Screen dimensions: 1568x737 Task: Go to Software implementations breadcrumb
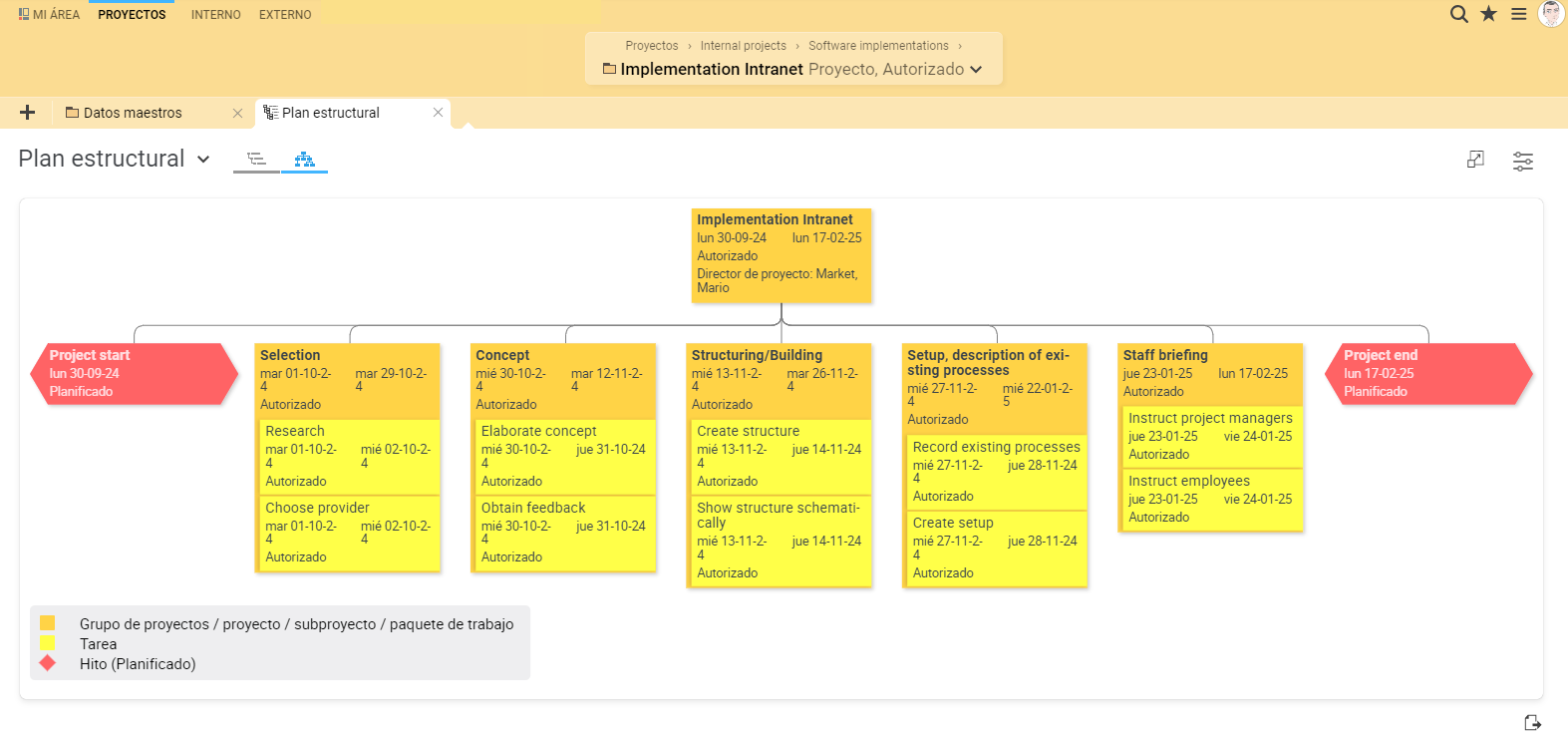point(878,46)
